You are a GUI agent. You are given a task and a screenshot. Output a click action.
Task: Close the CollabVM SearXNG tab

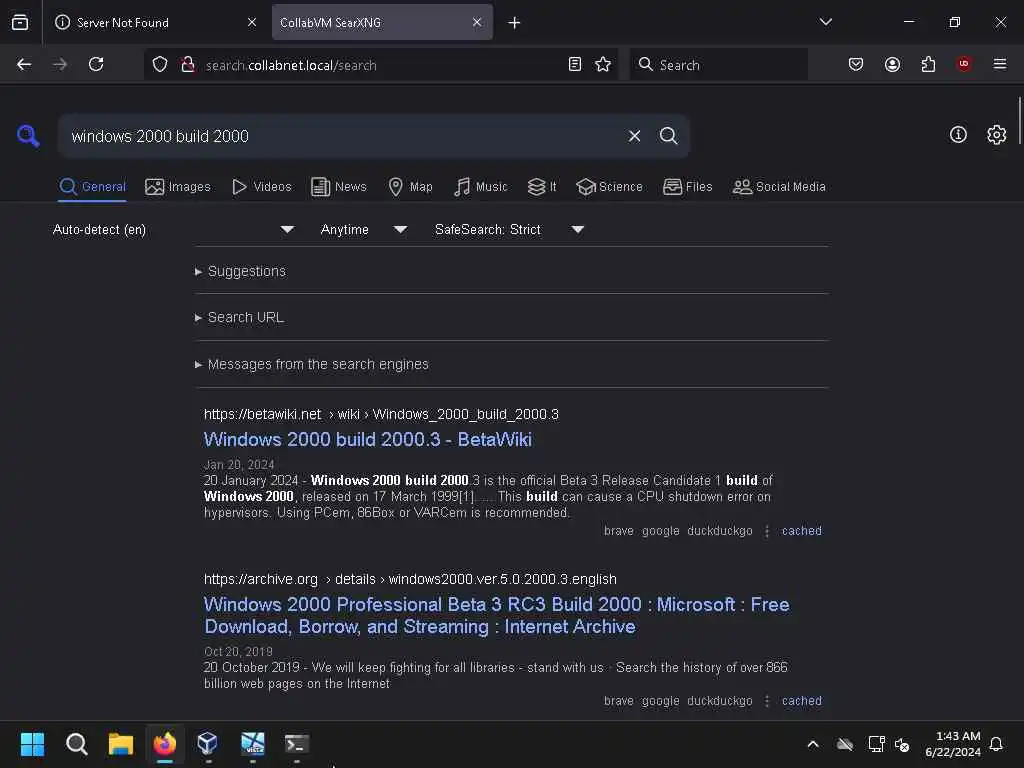tap(477, 22)
